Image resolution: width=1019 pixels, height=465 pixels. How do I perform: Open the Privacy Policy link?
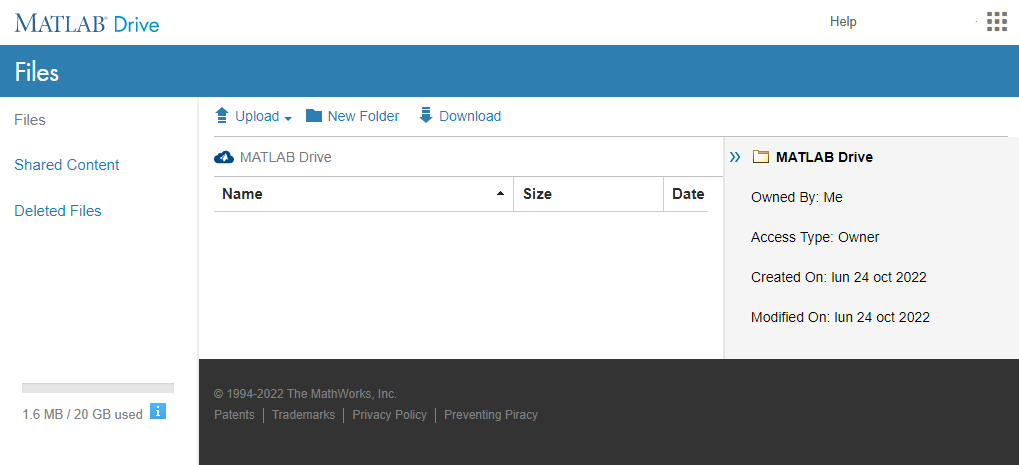[389, 415]
